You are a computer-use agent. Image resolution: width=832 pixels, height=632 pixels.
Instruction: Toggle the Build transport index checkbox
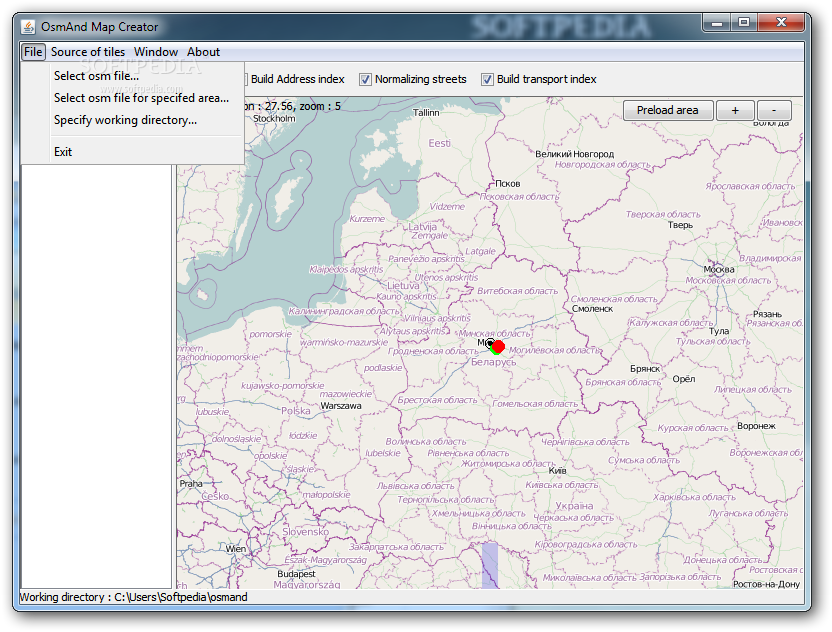487,80
